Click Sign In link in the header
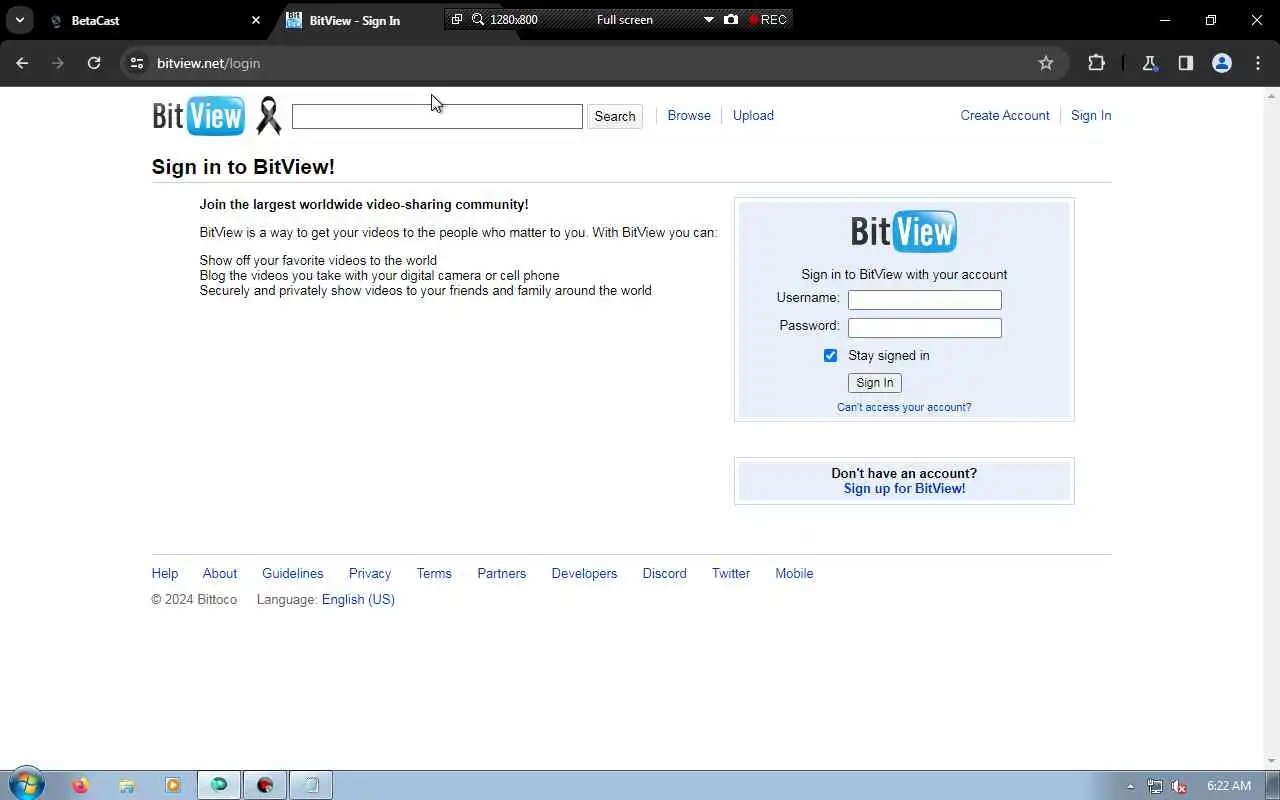The width and height of the screenshot is (1280, 800). 1091,115
